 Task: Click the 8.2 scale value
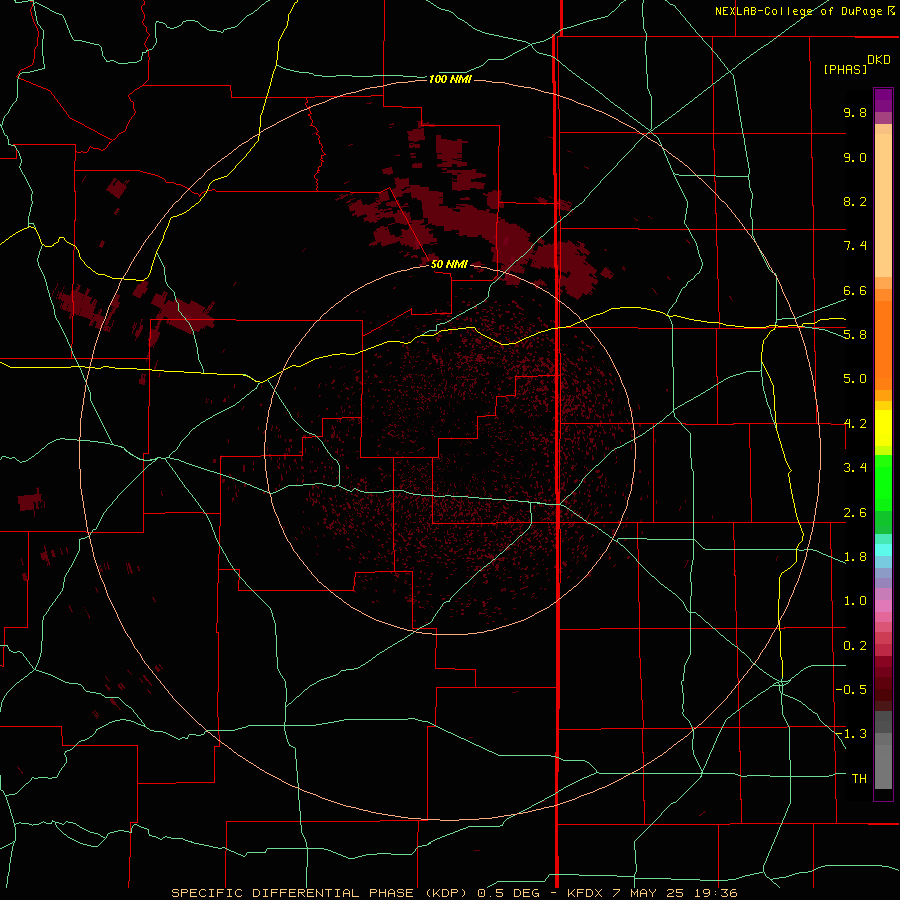click(x=855, y=201)
